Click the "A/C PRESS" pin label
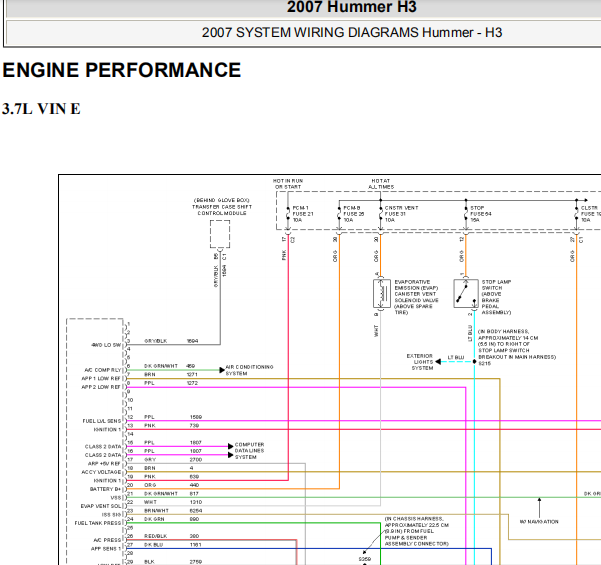Screen dimensions: 601x565 [107, 540]
